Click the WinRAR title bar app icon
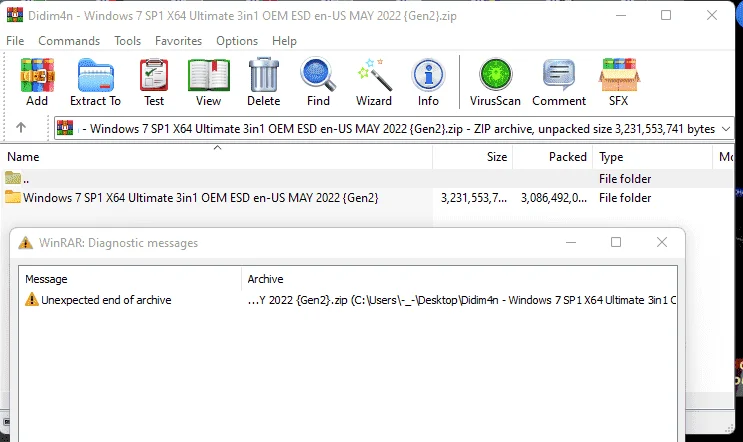Screen dimensions: 743x442 point(15,15)
